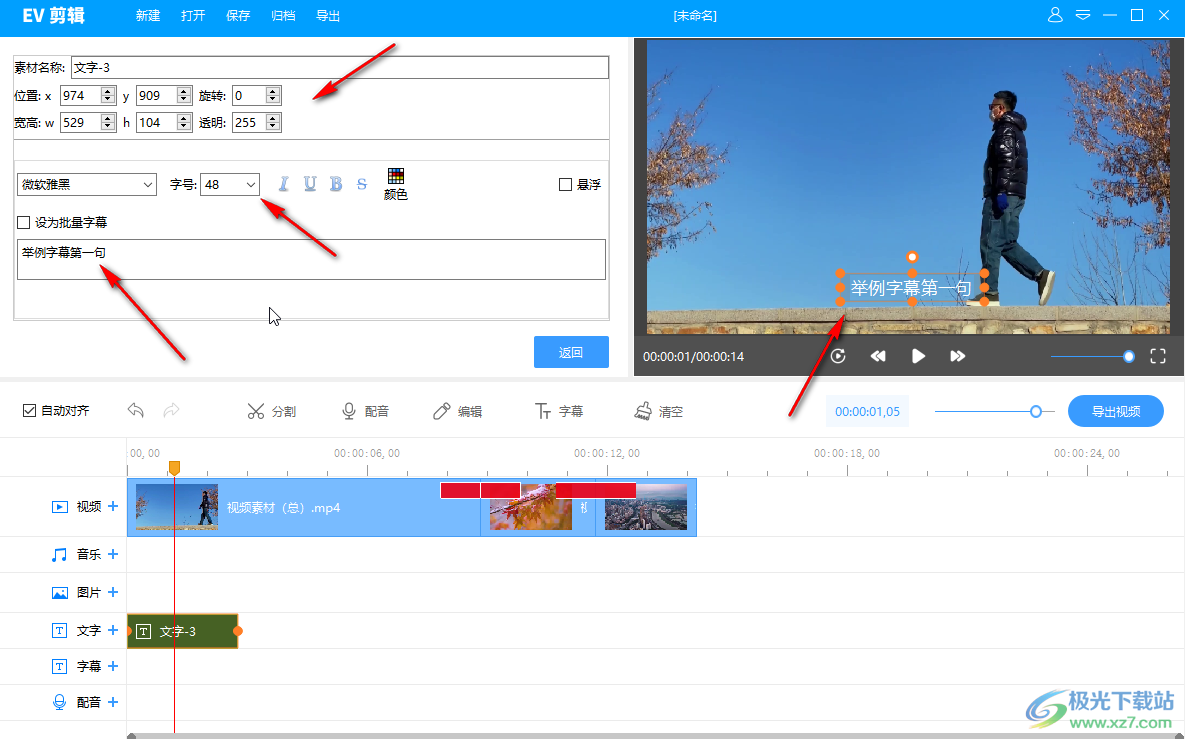The image size is (1185, 739).
Task: Click the 视频 track icon
Action: [60, 506]
